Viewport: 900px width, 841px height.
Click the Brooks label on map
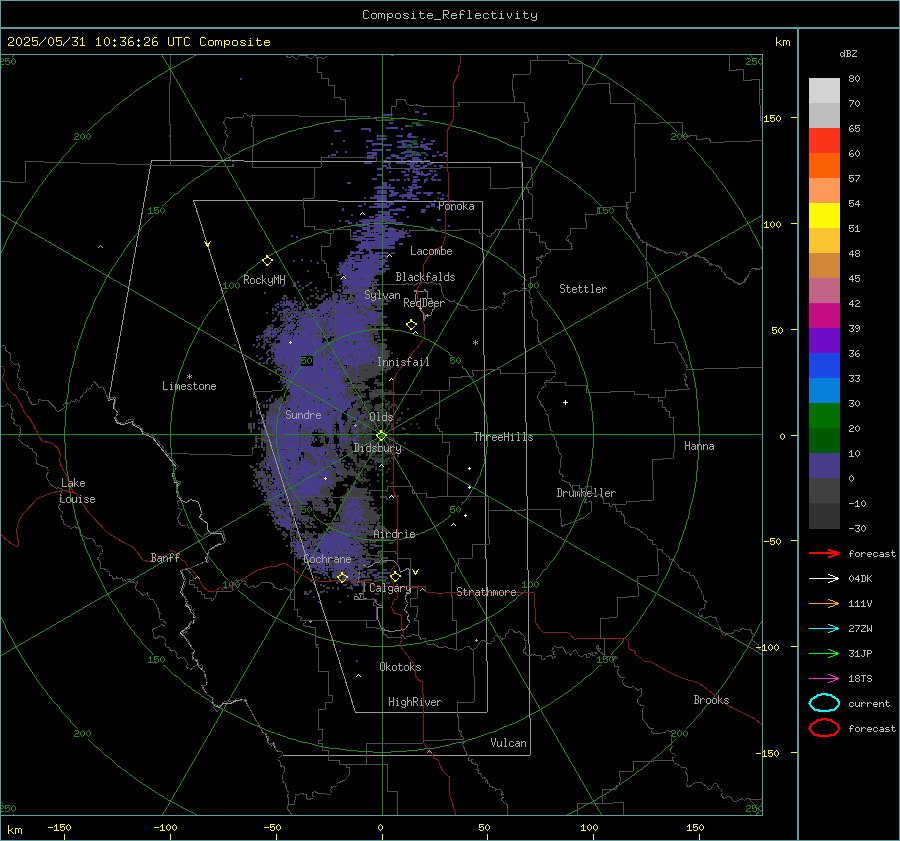coord(711,700)
